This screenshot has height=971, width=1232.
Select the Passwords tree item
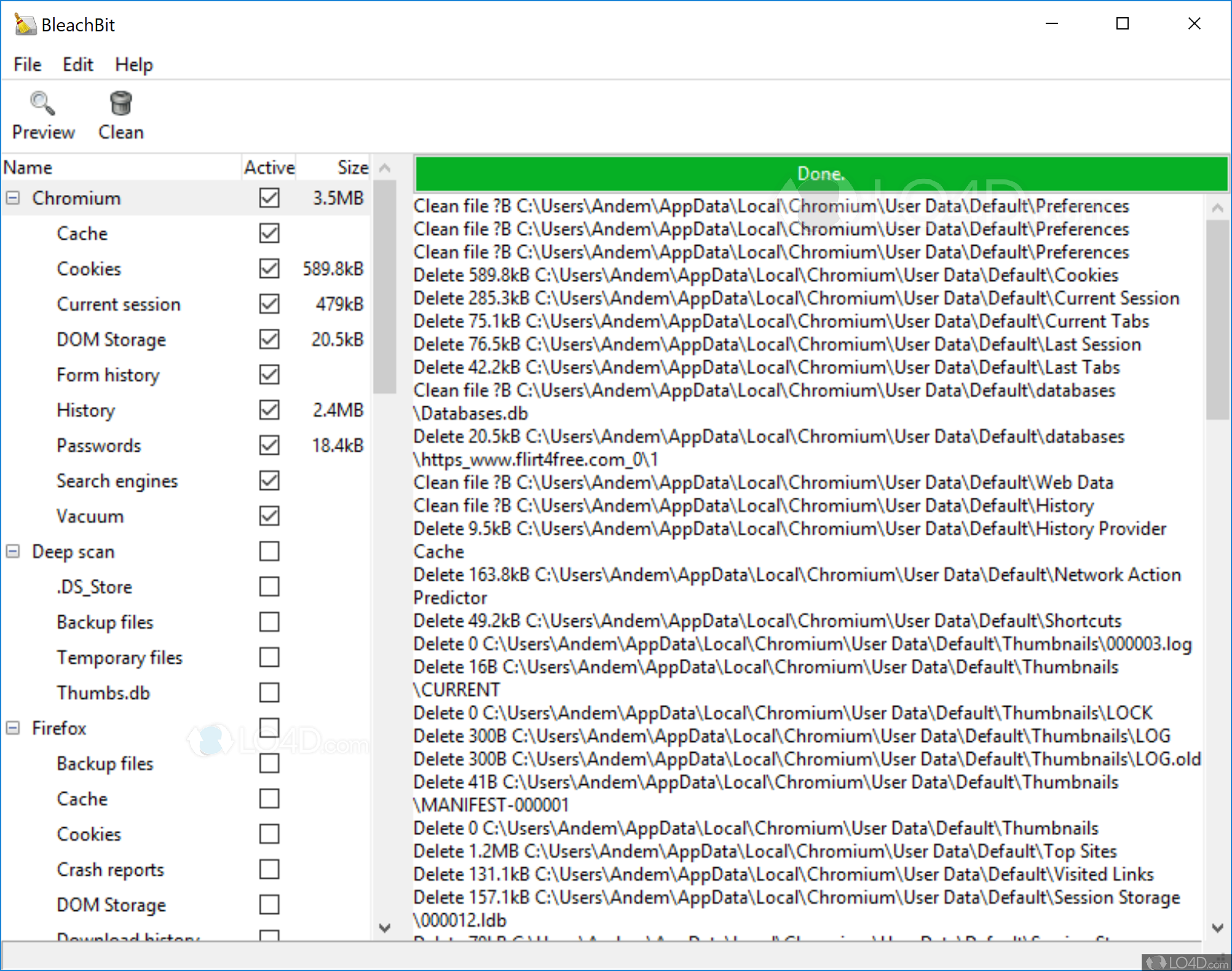click(98, 446)
